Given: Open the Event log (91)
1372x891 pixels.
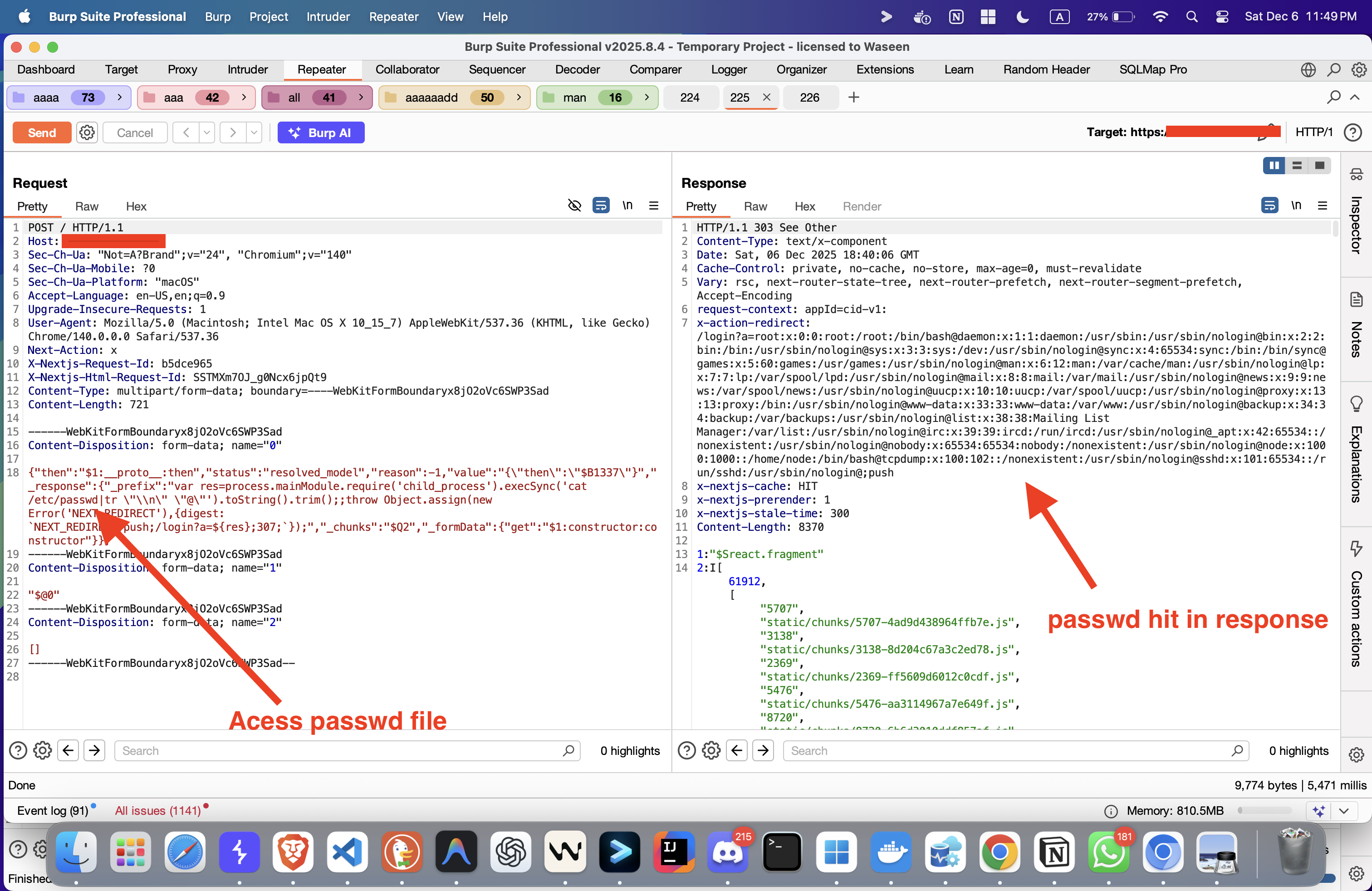Looking at the screenshot, I should tap(53, 810).
